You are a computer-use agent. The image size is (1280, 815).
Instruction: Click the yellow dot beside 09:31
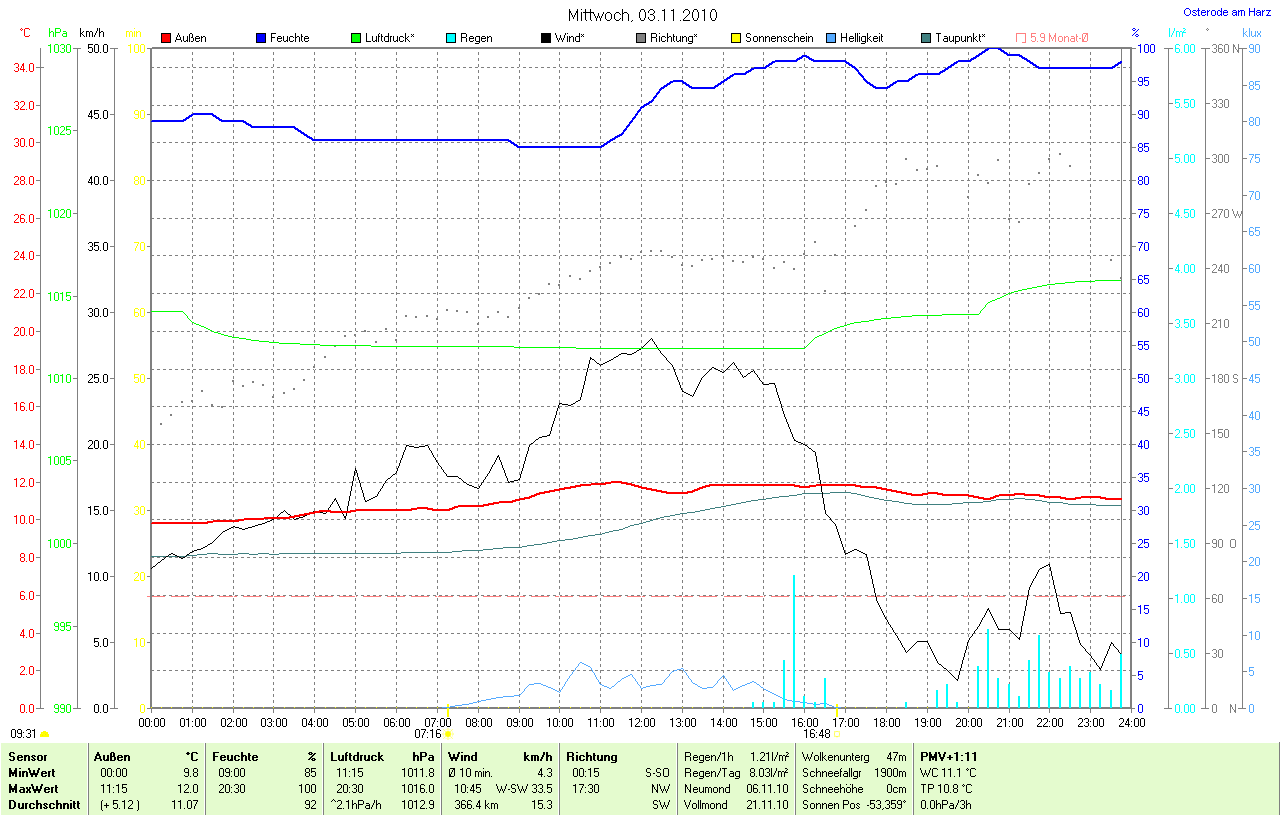pos(44,734)
